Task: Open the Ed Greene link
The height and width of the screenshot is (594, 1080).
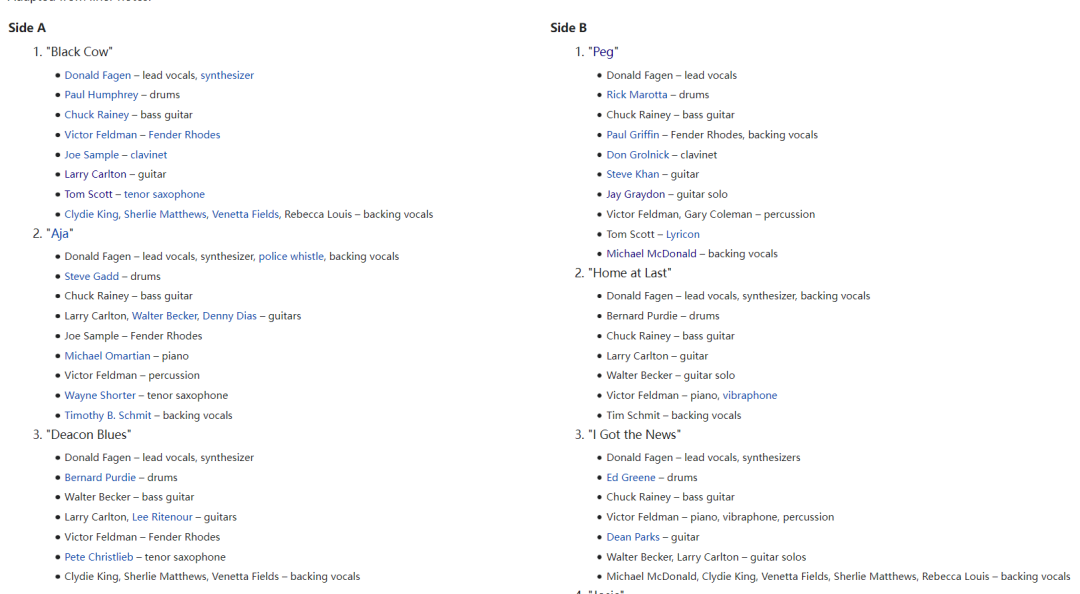Action: (631, 477)
